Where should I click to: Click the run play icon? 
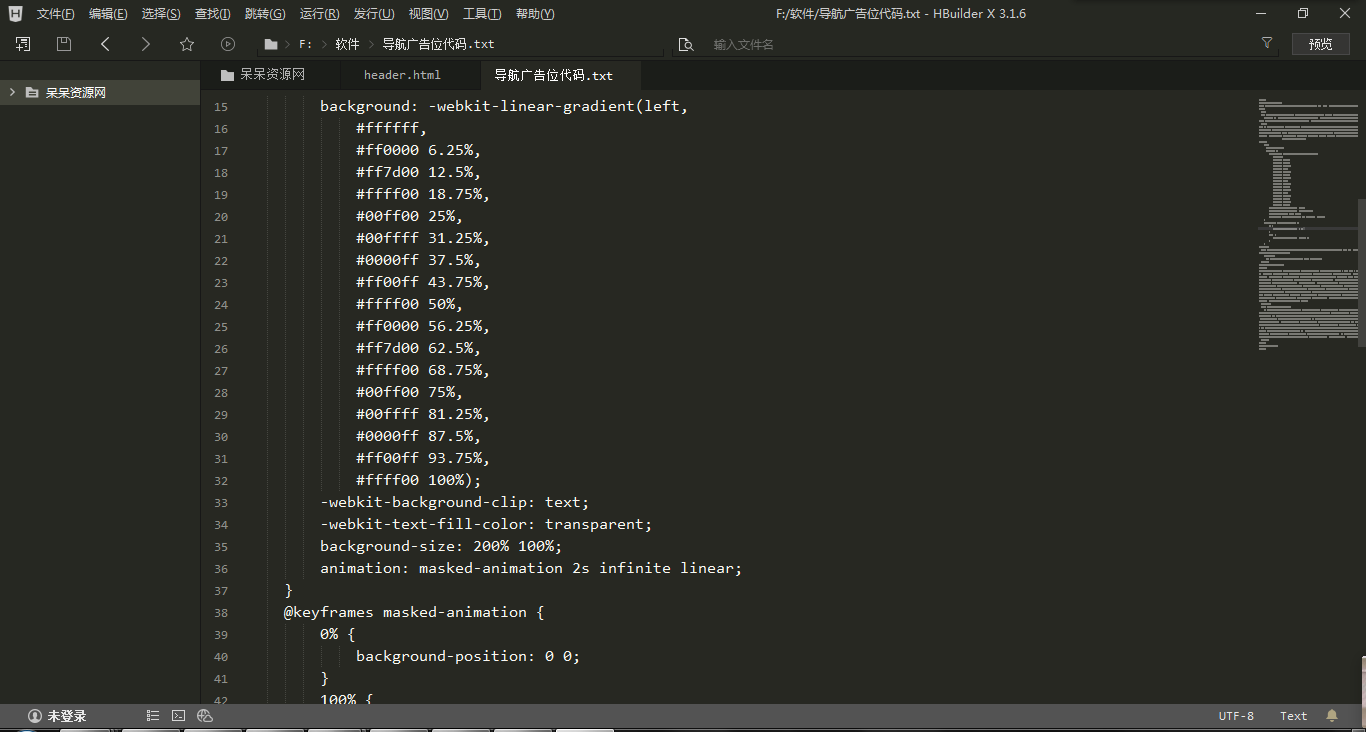(228, 44)
